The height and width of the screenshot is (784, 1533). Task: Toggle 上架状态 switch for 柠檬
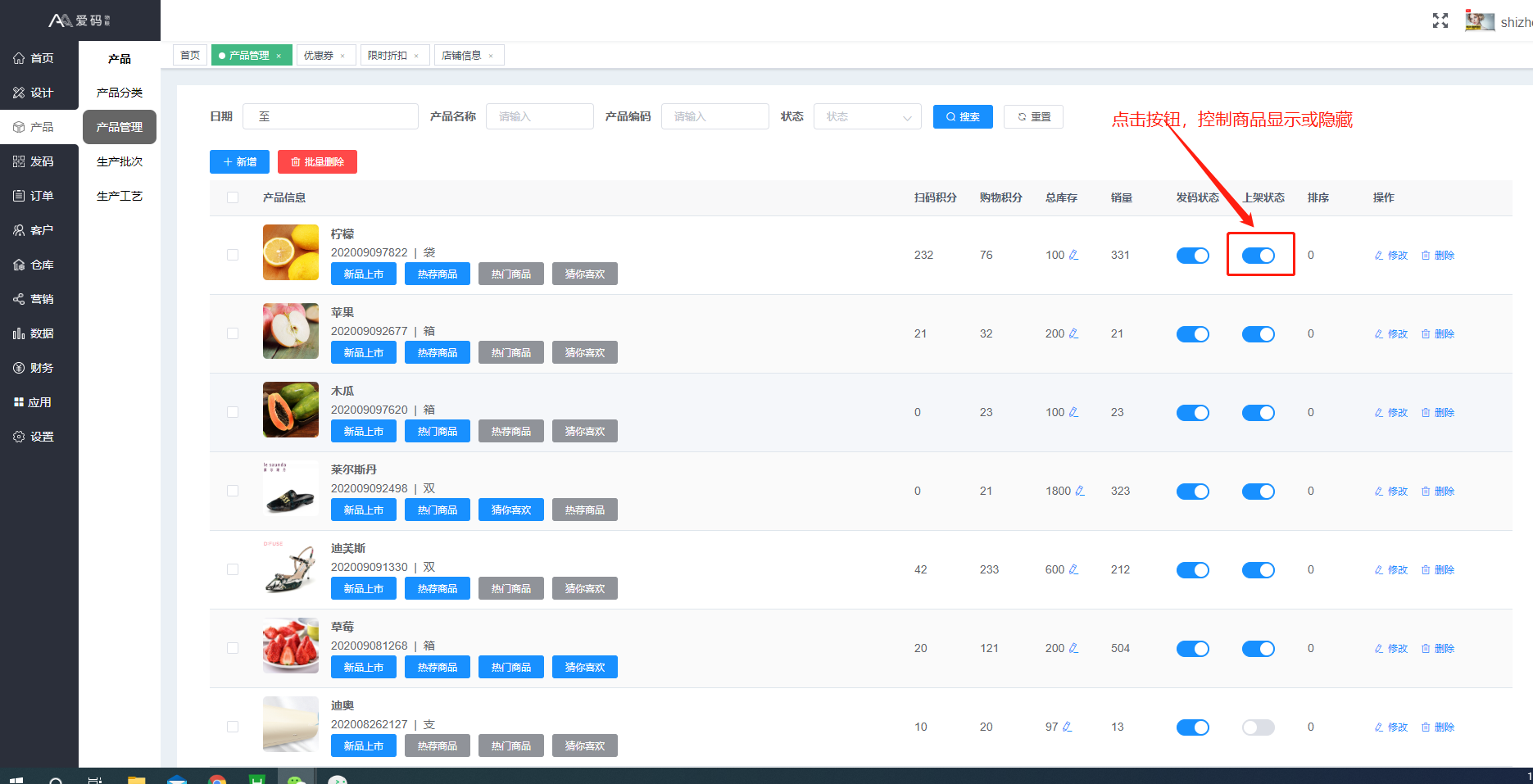1259,256
